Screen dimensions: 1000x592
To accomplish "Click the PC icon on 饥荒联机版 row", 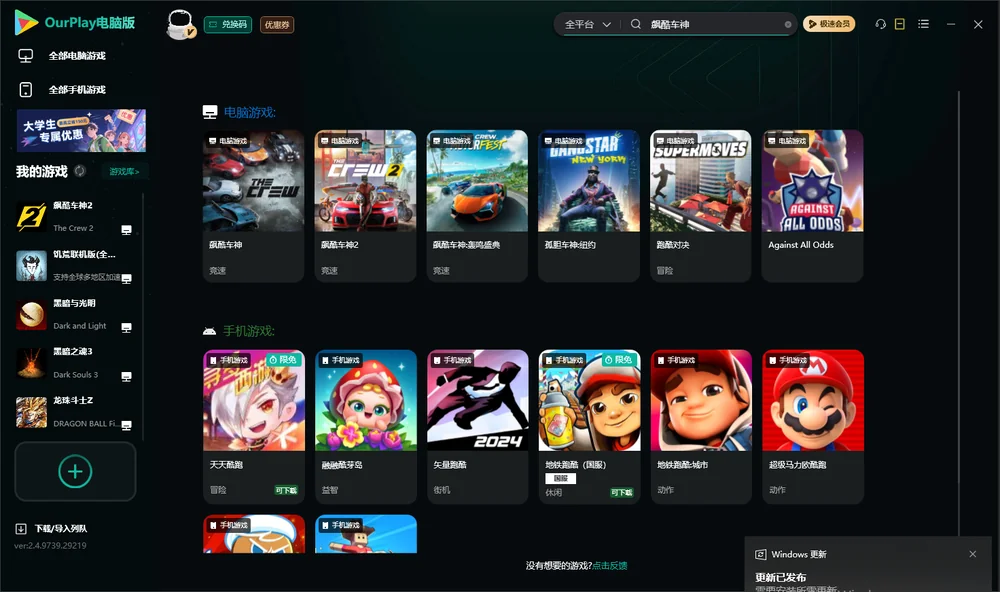I will click(x=126, y=279).
